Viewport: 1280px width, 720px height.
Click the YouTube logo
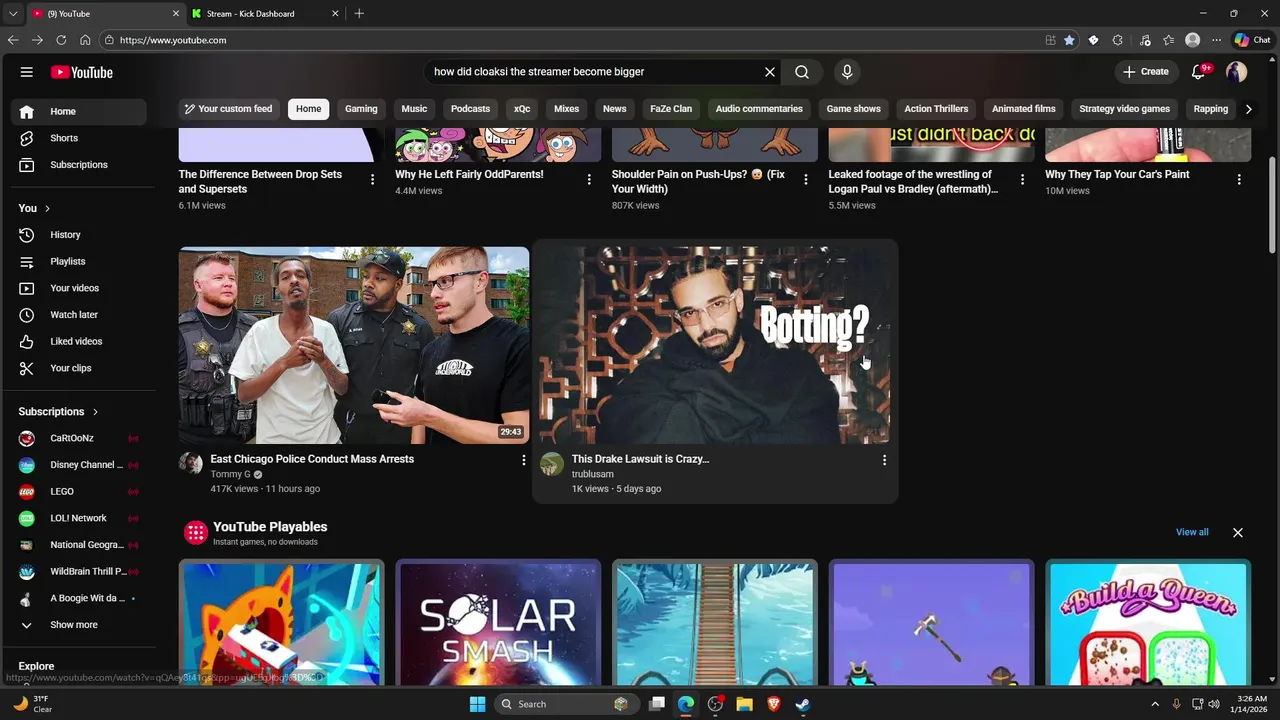(x=82, y=72)
